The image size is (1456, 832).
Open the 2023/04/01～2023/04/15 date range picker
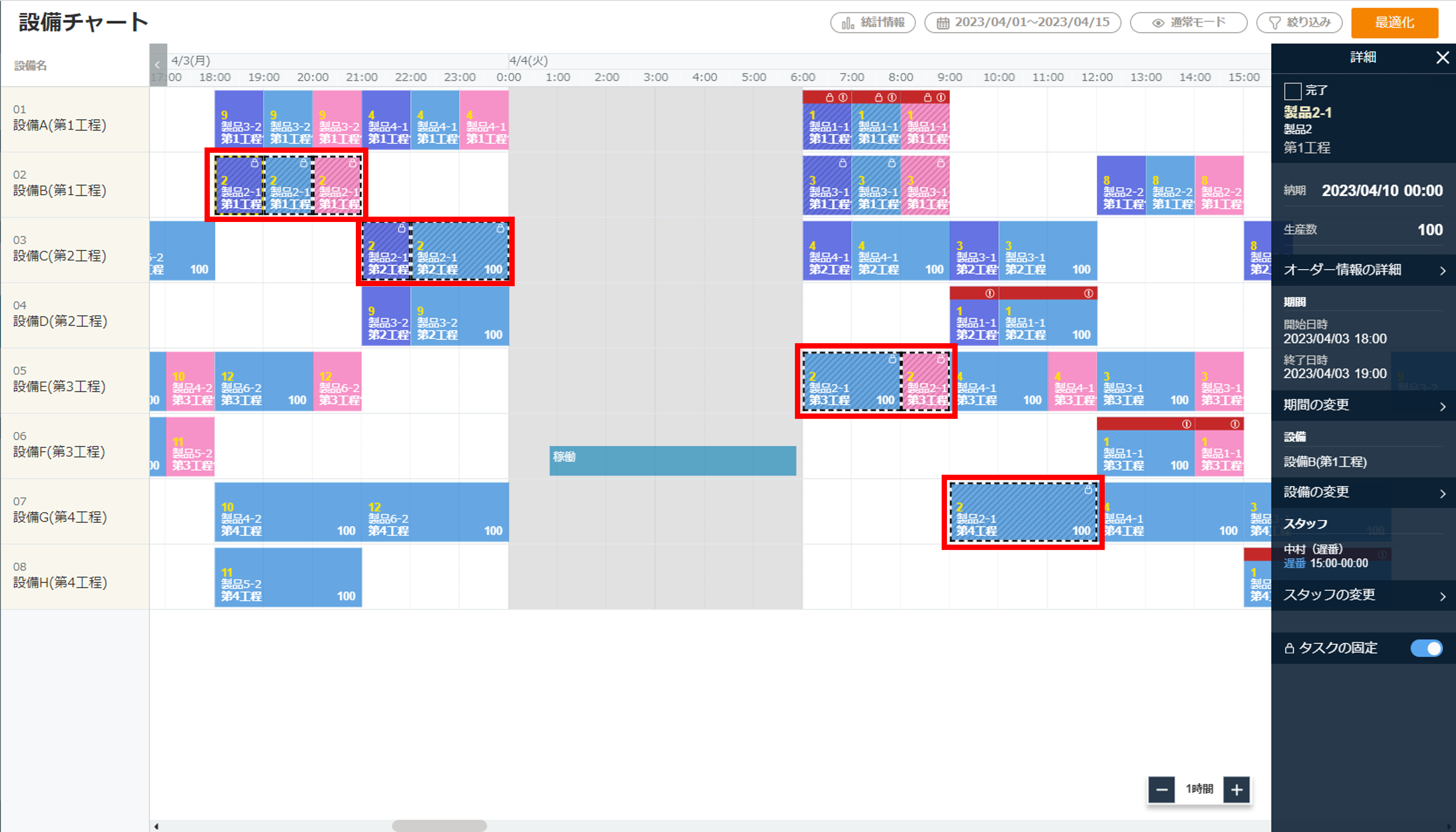1023,22
